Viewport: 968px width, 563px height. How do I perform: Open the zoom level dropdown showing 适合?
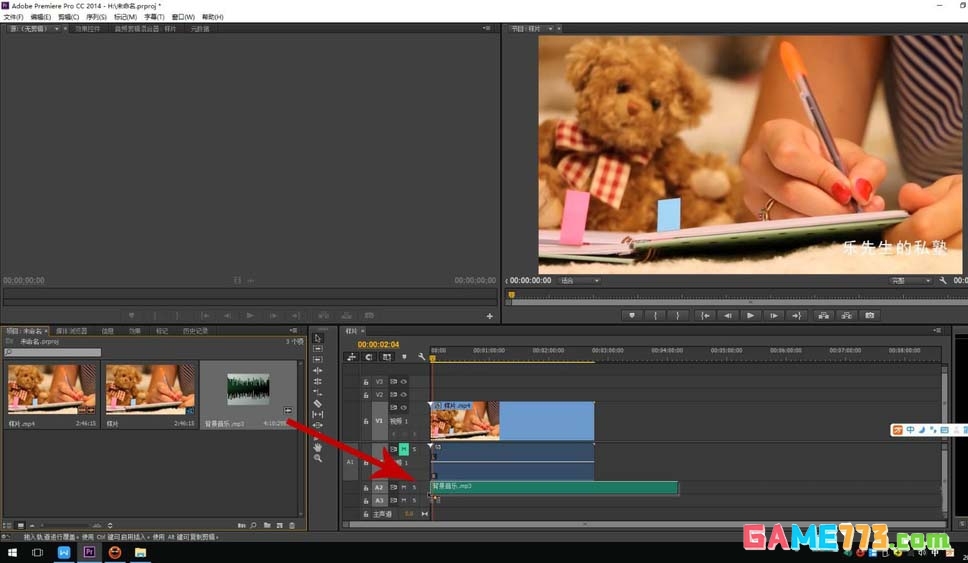579,281
